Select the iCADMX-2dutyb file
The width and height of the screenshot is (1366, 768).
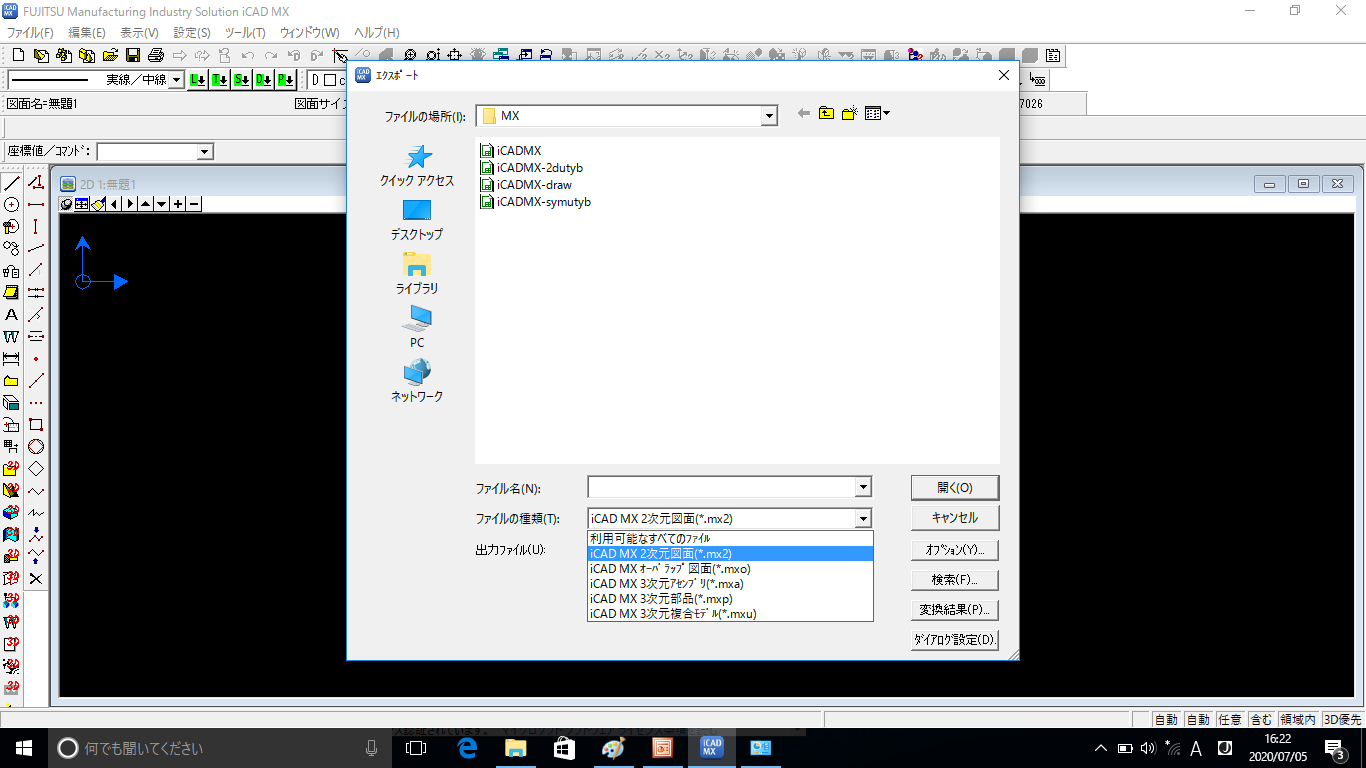point(532,168)
